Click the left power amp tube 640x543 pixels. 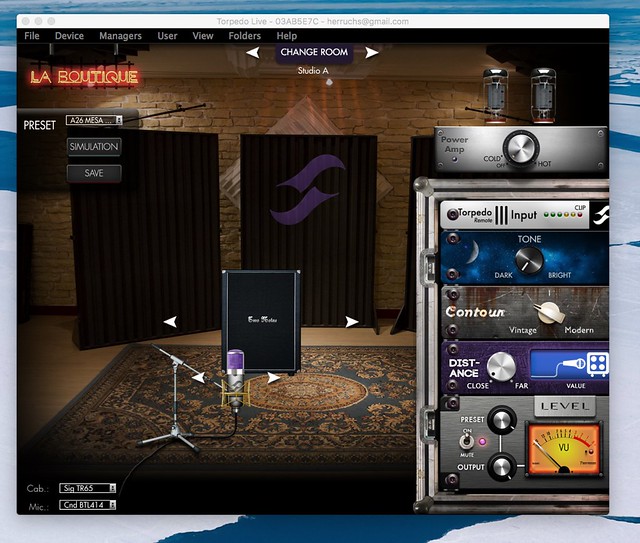495,95
